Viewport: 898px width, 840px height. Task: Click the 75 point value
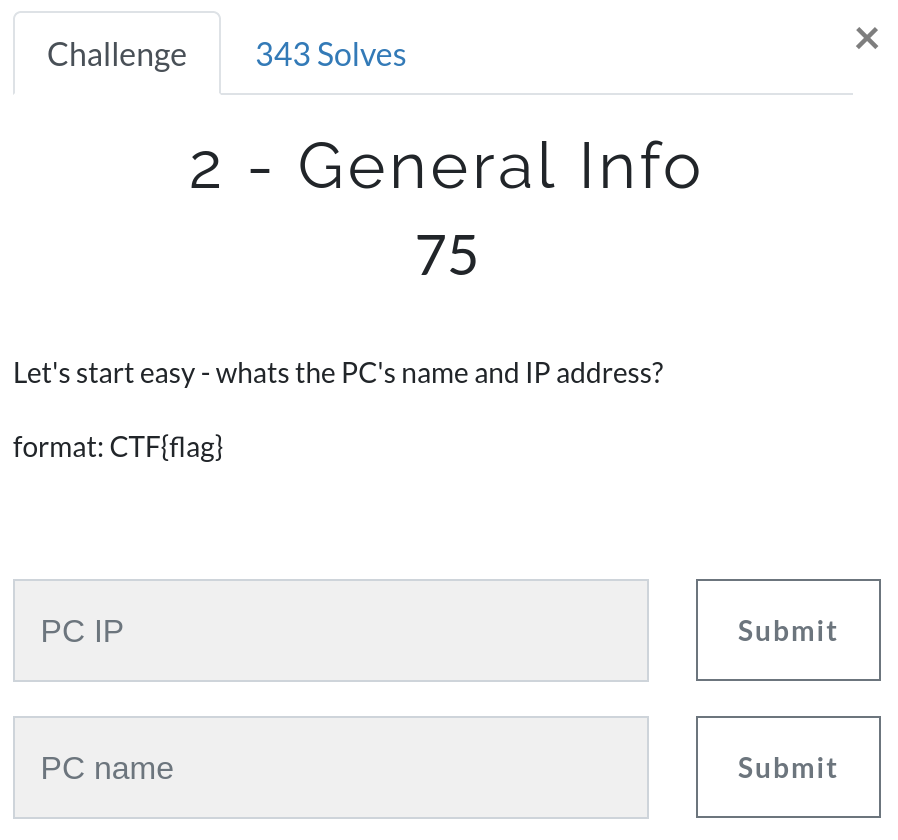(446, 255)
